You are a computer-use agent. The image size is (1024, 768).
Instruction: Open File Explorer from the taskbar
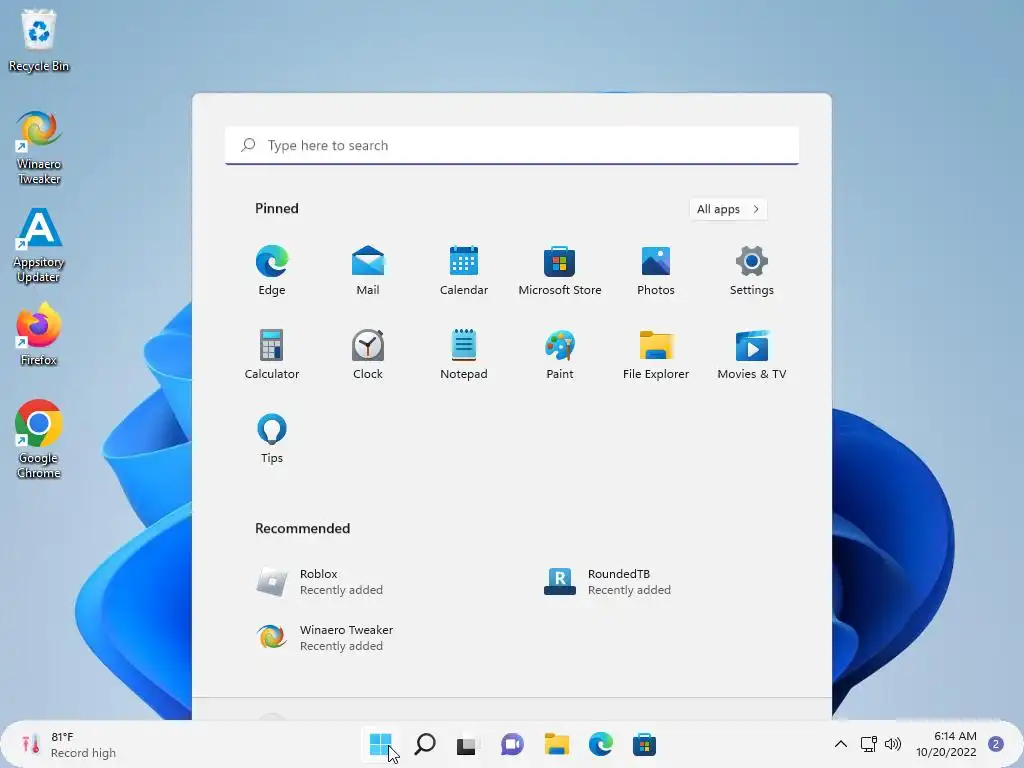pyautogui.click(x=556, y=744)
